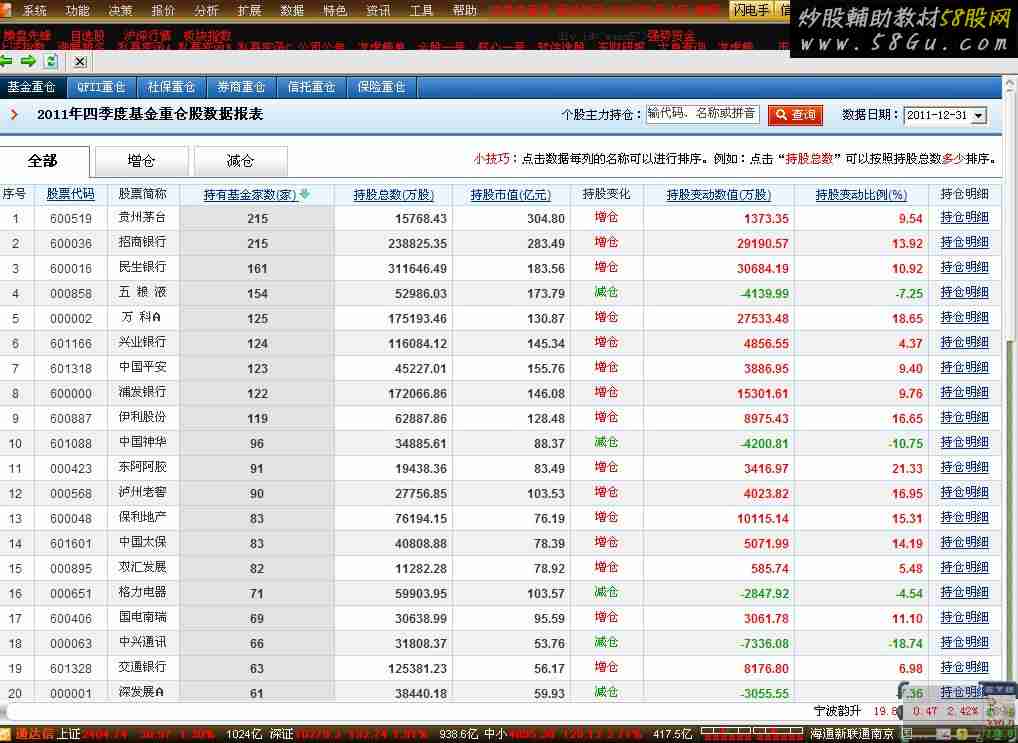Open 持仓明细 for 双汇发展
Viewport: 1018px width, 743px height.
pyautogui.click(x=965, y=568)
